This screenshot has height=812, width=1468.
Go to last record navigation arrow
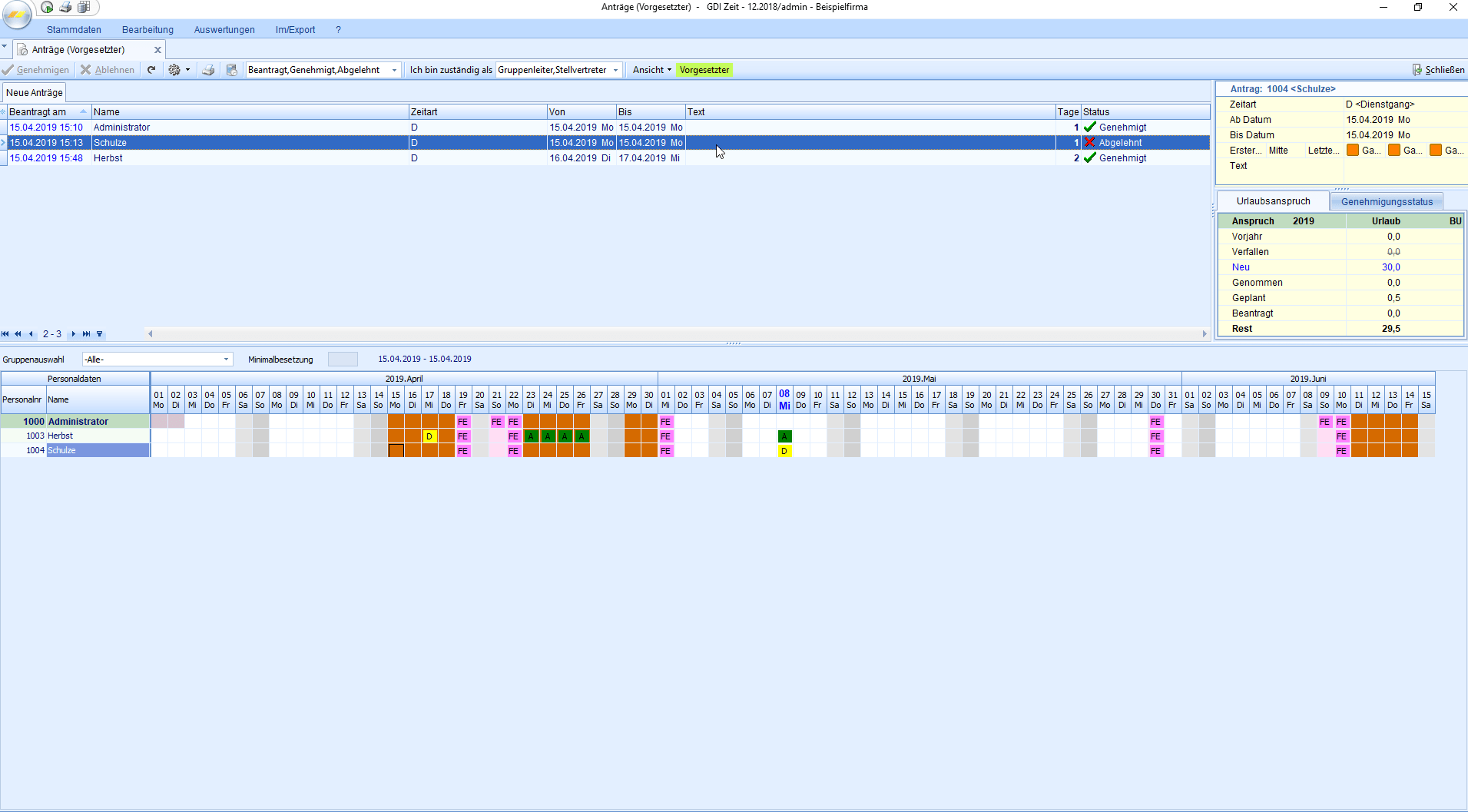(86, 334)
